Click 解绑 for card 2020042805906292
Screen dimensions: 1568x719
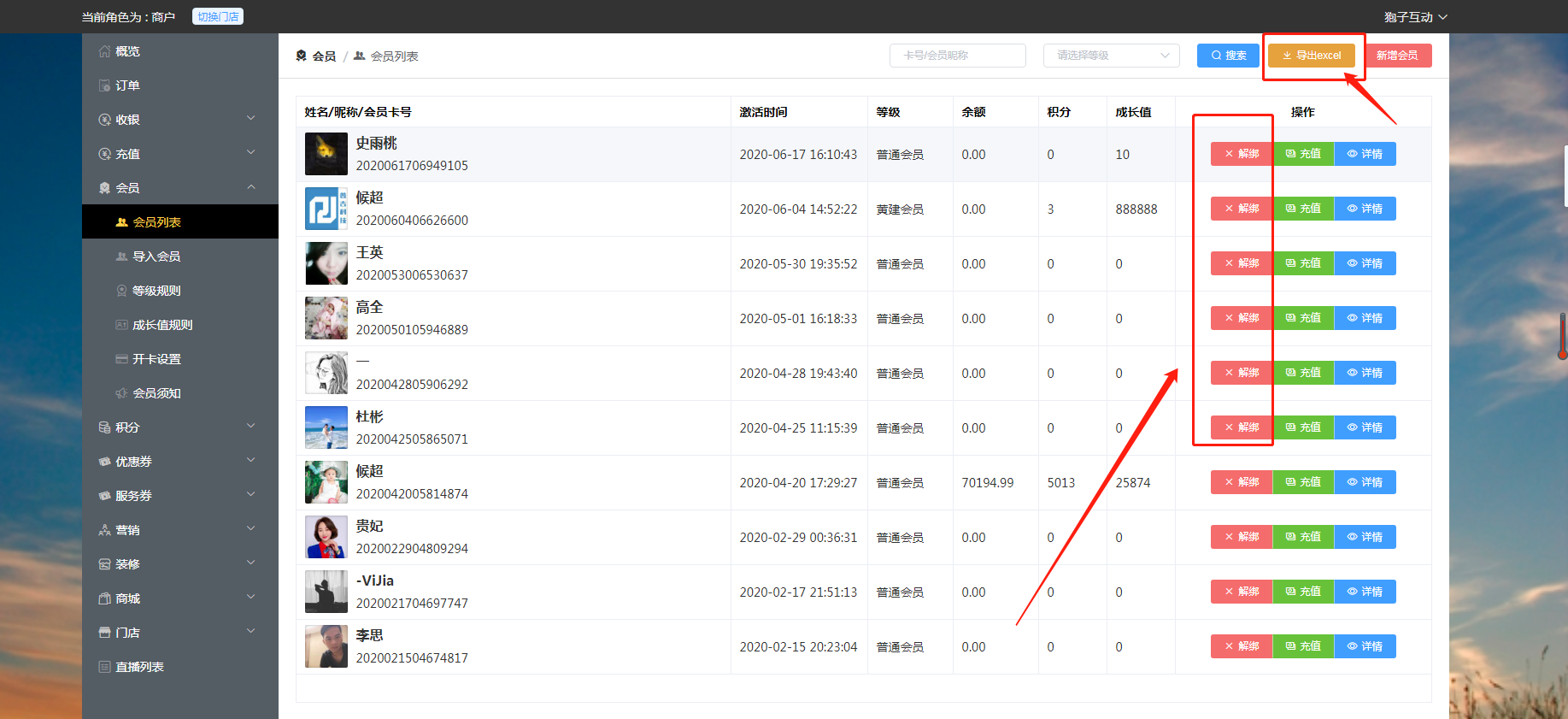pyautogui.click(x=1242, y=373)
